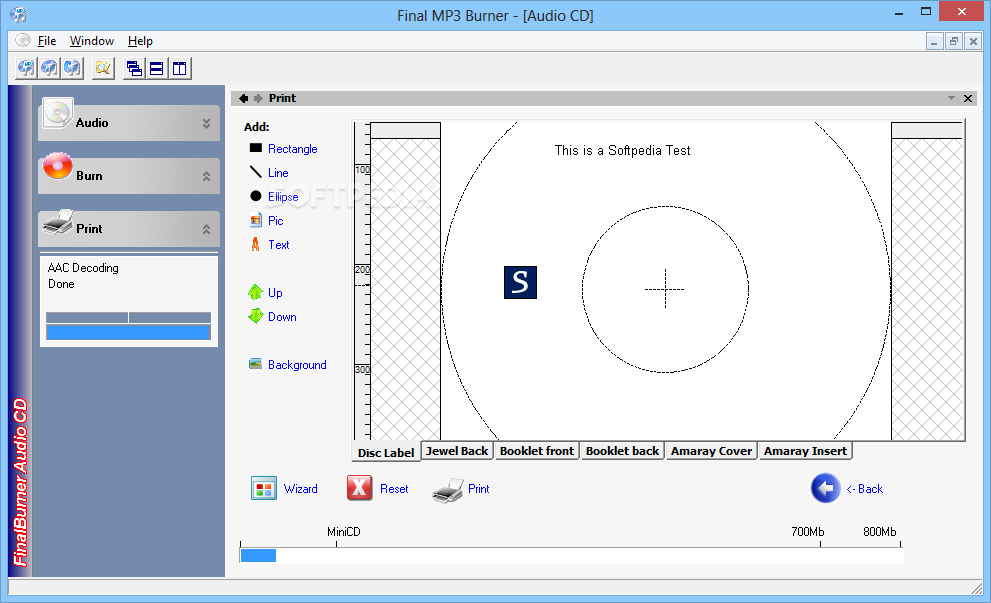Click the red Burn disc icon
The width and height of the screenshot is (991, 603).
coord(58,167)
